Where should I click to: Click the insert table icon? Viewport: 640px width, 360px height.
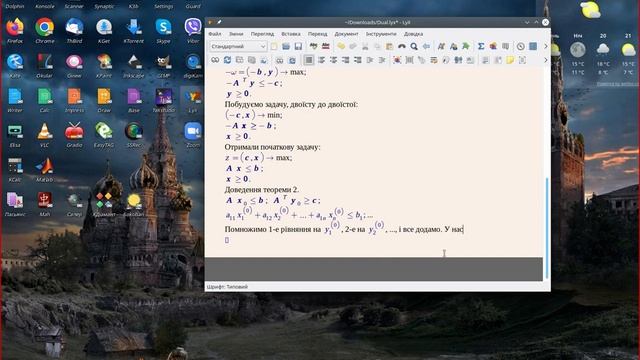(505, 47)
